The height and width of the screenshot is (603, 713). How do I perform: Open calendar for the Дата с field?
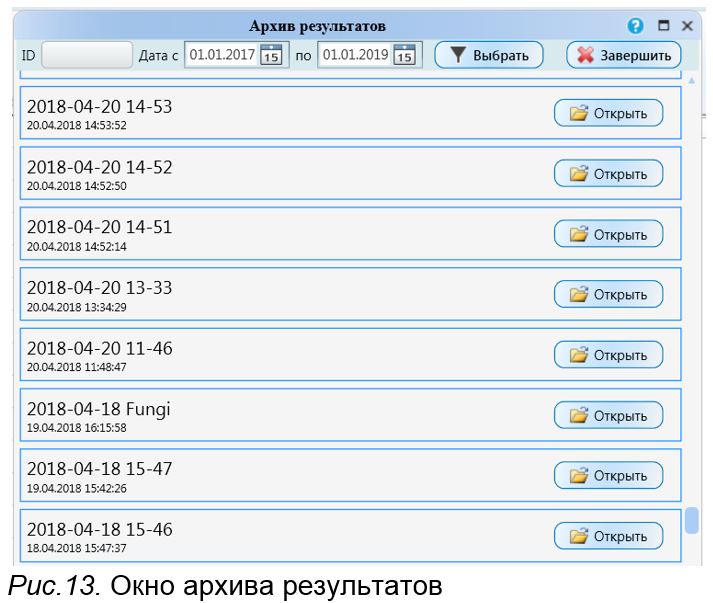click(271, 55)
